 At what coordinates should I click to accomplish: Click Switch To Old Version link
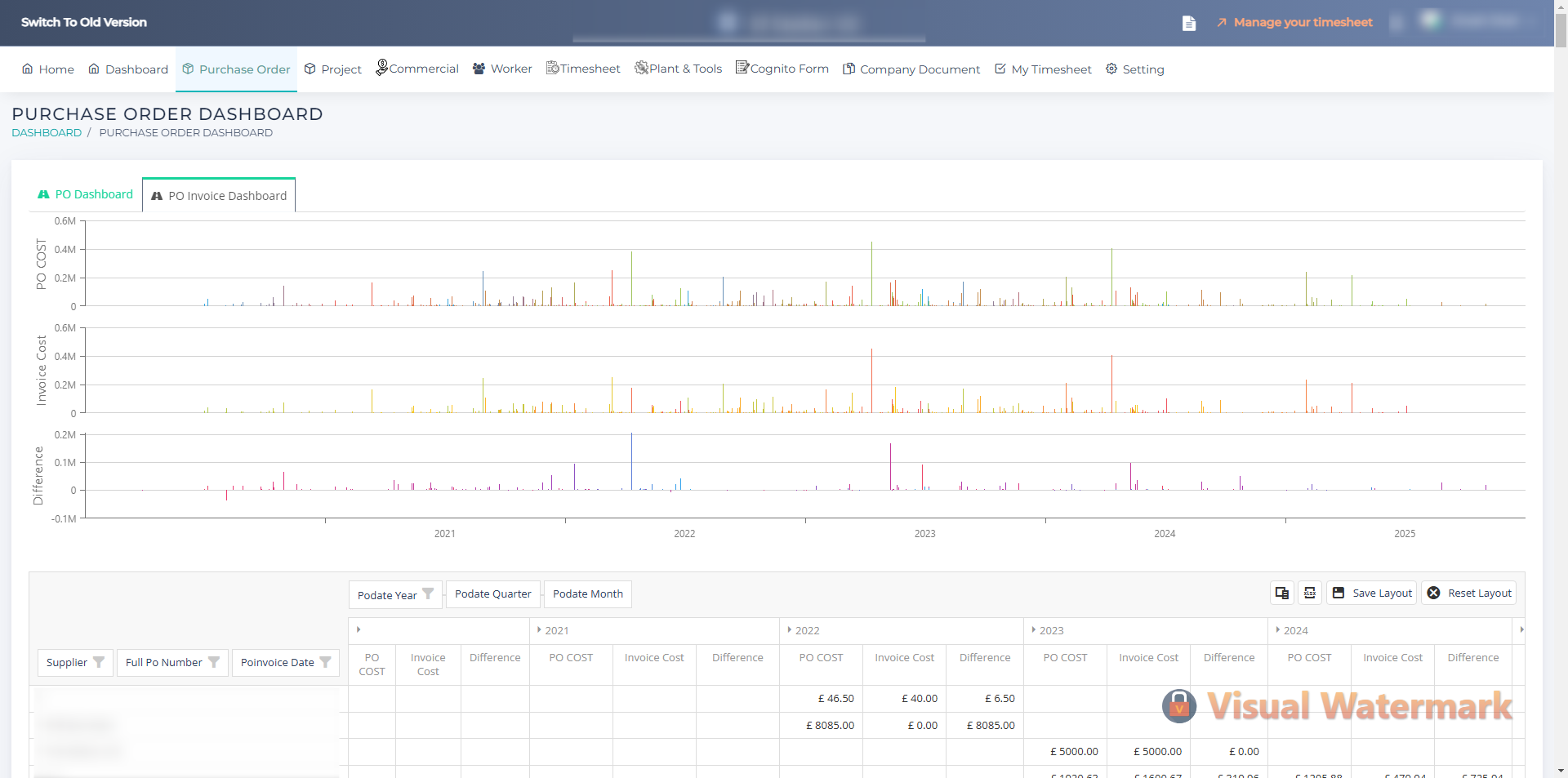[x=84, y=22]
